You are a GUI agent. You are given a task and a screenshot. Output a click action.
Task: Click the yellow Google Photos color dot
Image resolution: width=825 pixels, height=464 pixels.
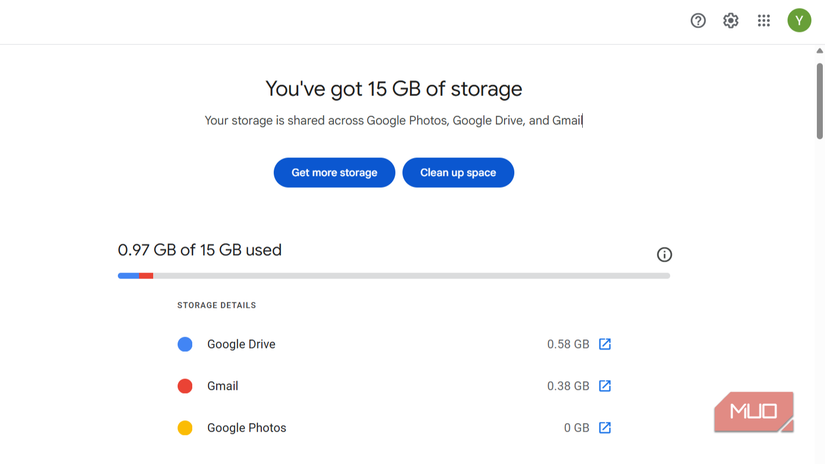pos(185,428)
